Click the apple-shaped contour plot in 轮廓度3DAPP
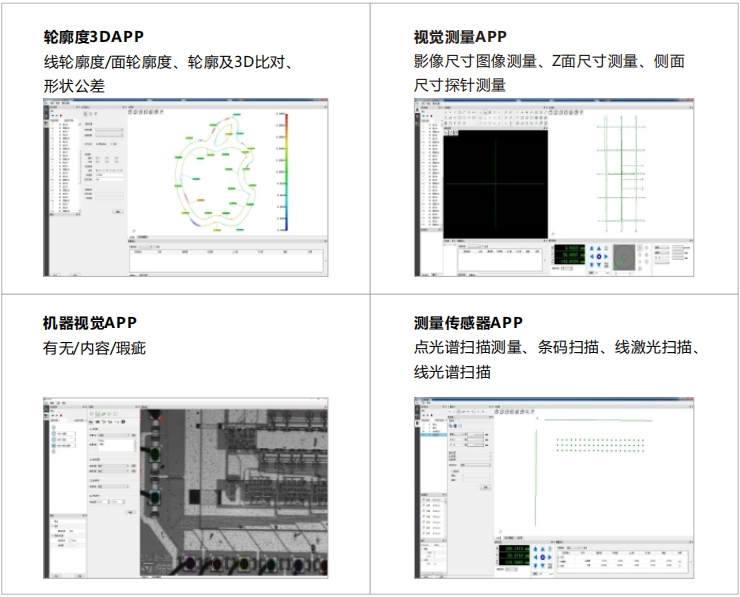This screenshot has height=597, width=740. pyautogui.click(x=216, y=172)
